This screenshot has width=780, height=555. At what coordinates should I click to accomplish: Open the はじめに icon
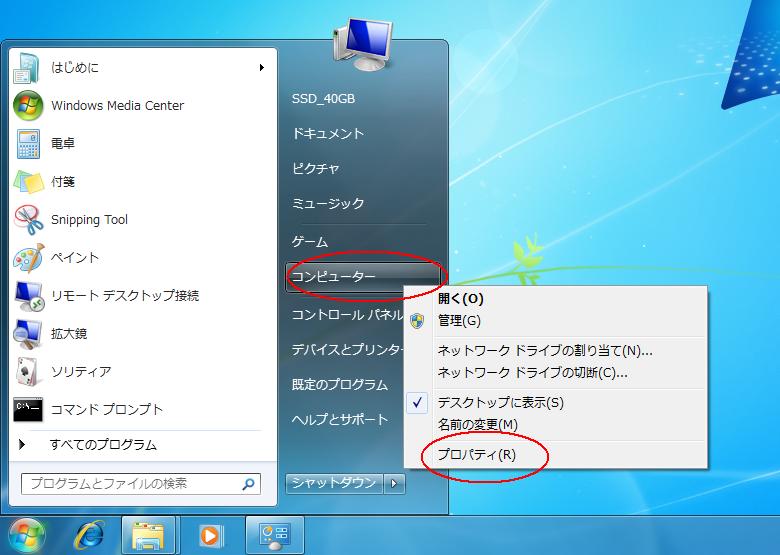click(x=28, y=68)
